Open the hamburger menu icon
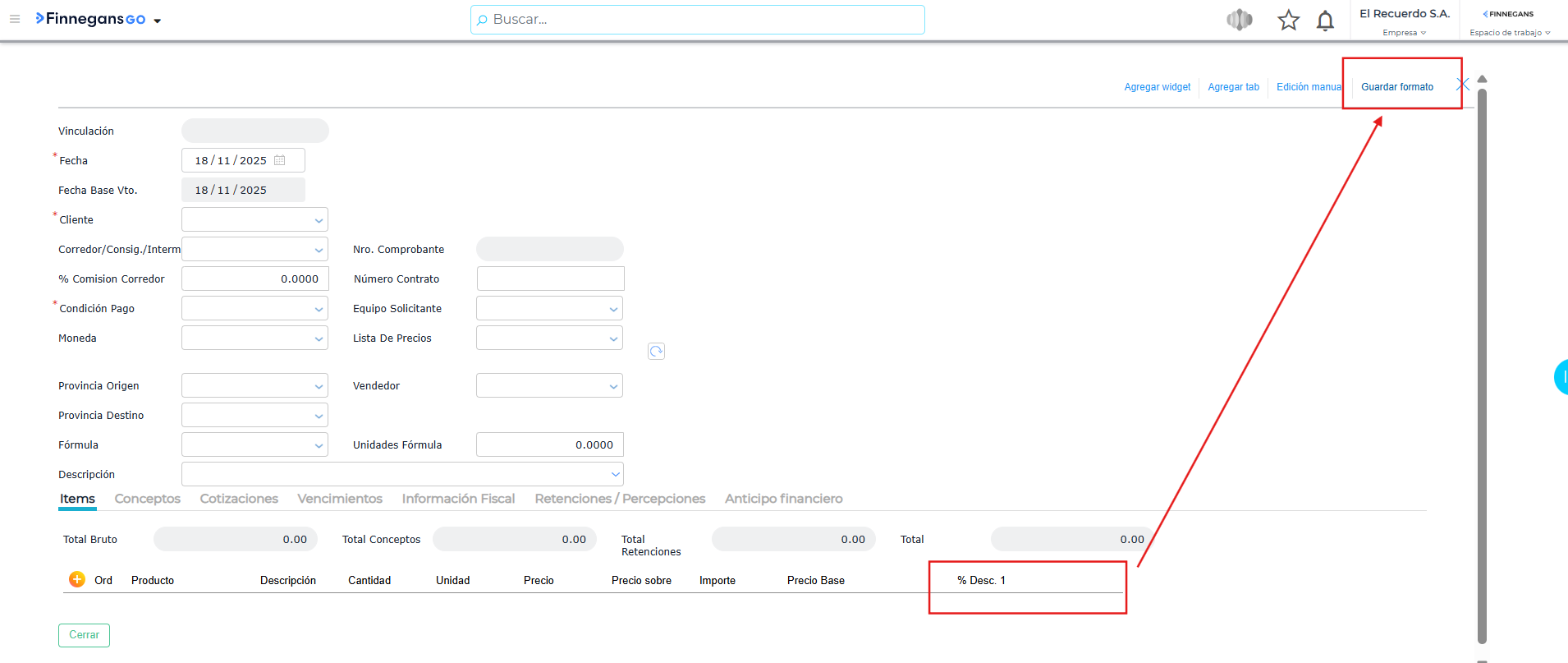The image size is (1568, 663). tap(15, 19)
